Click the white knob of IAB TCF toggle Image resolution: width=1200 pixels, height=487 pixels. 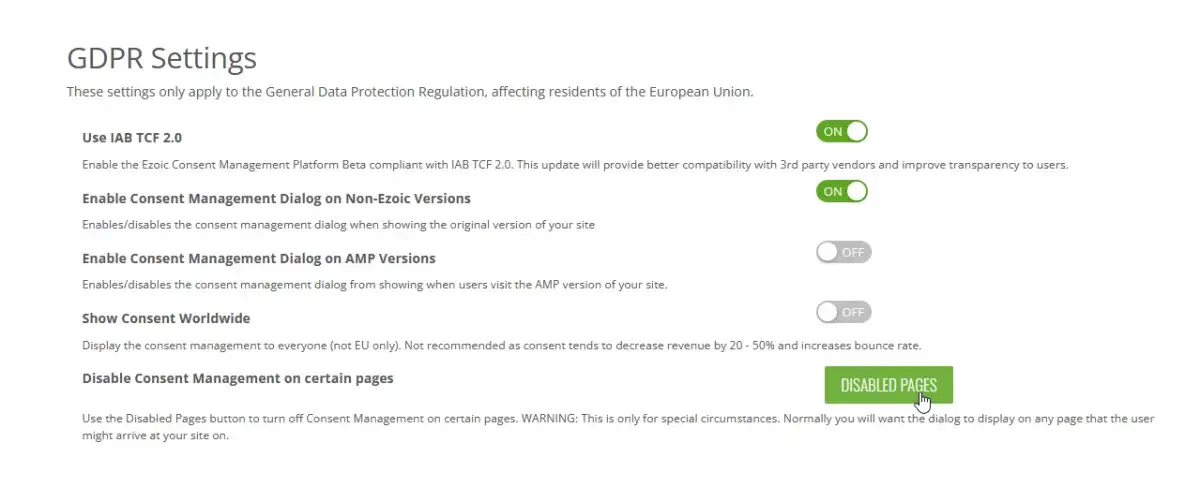856,132
